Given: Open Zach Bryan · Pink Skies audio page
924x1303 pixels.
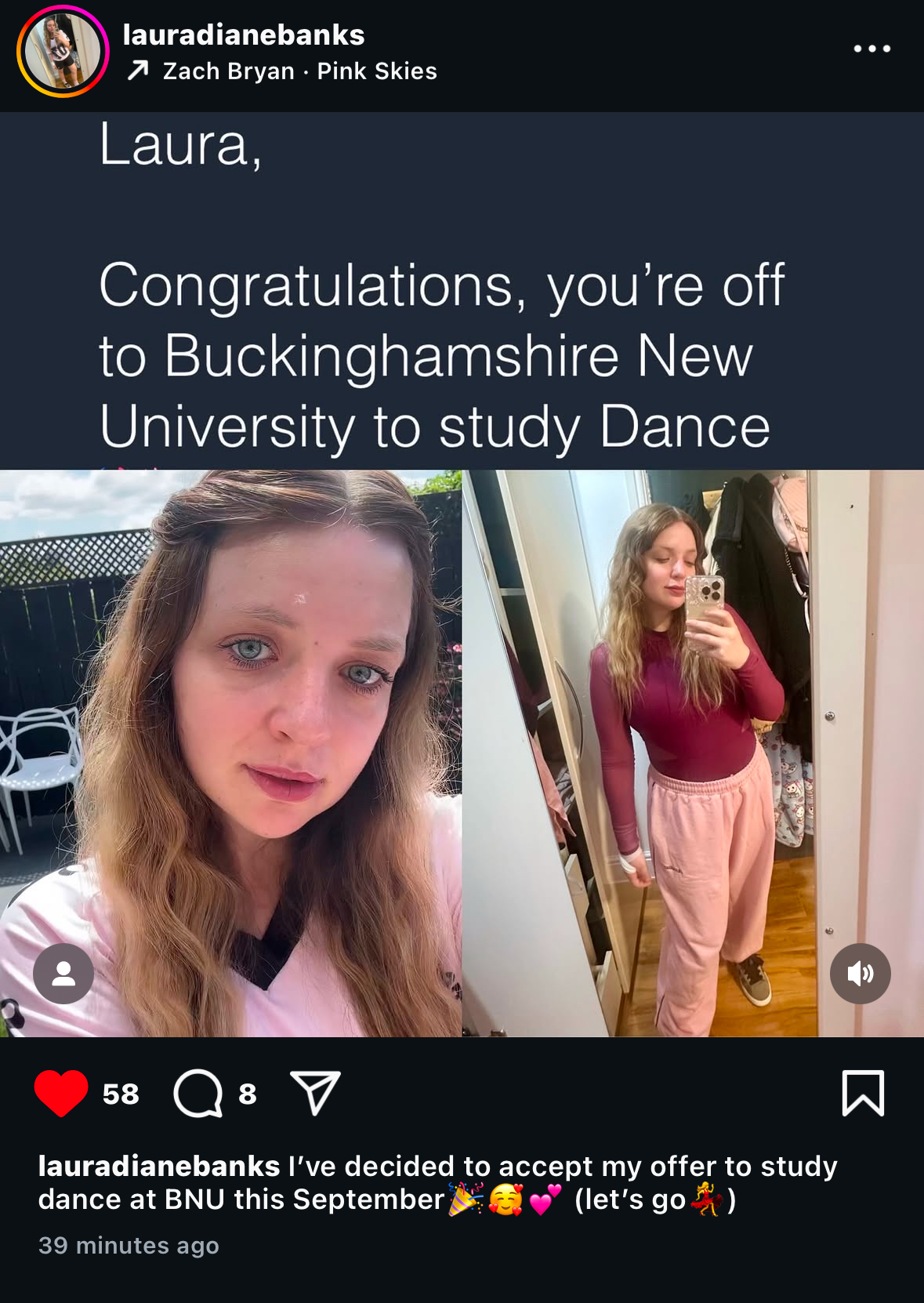Looking at the screenshot, I should tap(299, 71).
